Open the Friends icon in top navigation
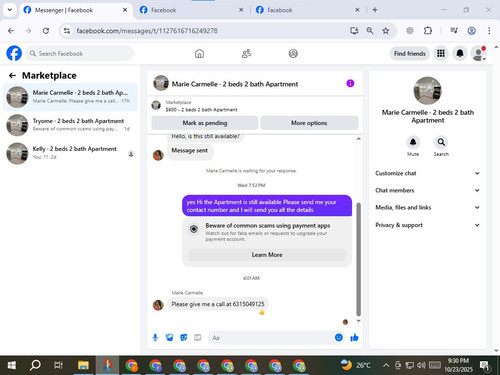The height and width of the screenshot is (375, 500). 246,53
